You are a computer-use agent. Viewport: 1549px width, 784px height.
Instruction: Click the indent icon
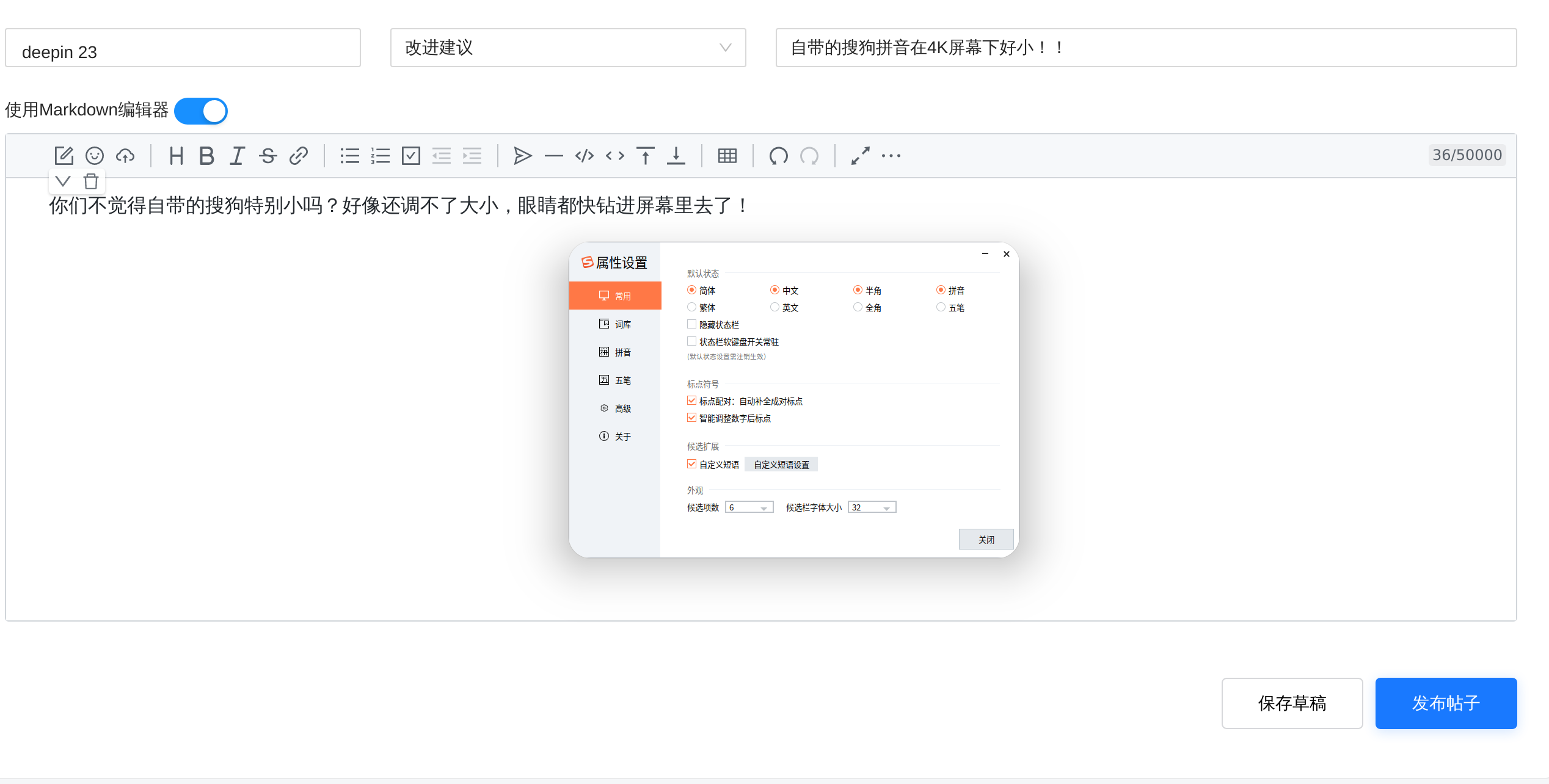tap(472, 156)
